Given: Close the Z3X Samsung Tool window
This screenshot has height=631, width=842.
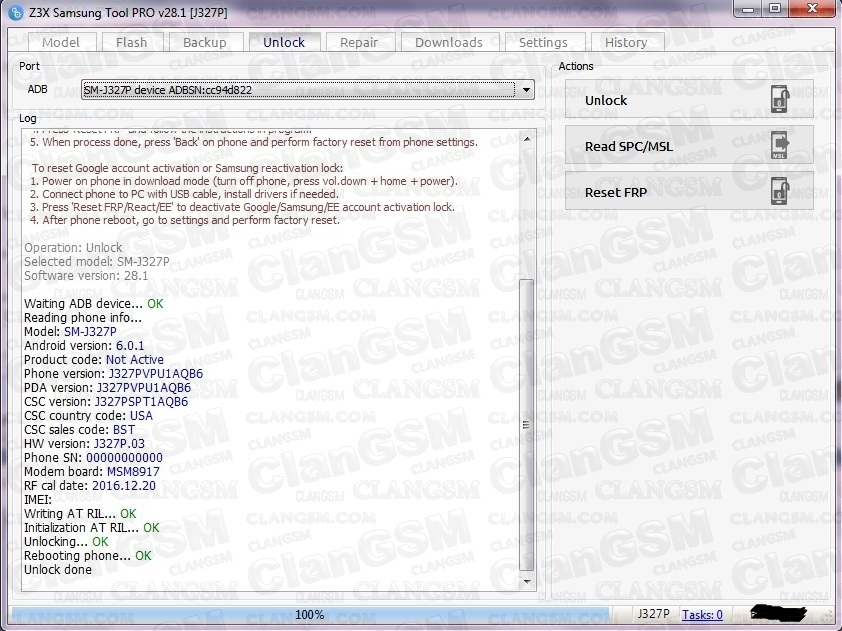Looking at the screenshot, I should (812, 9).
